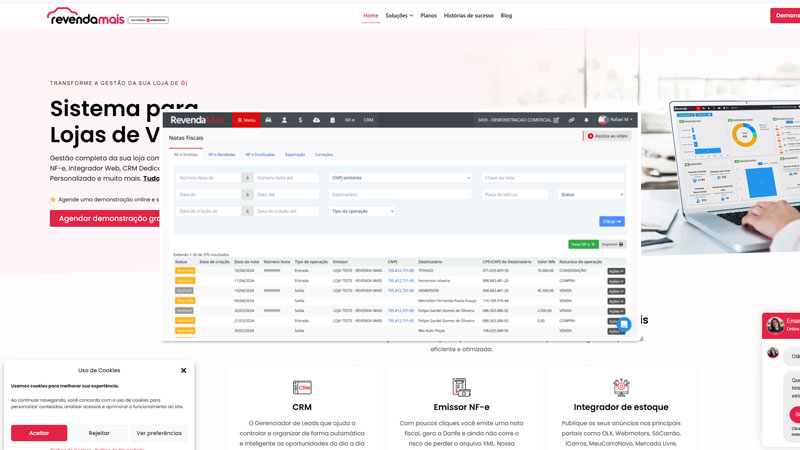The image size is (800, 450).
Task: Click the person icon in the dark toolbar
Action: click(284, 120)
